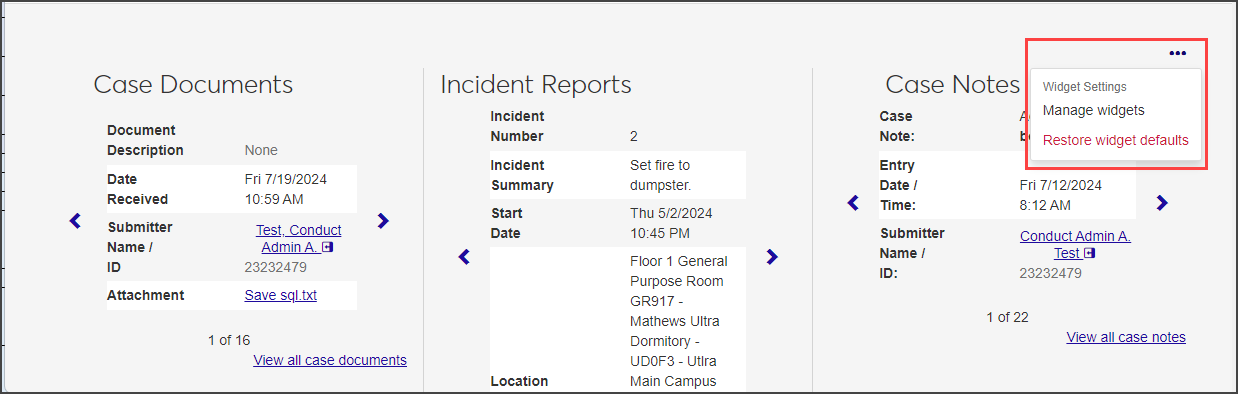Show previous incident report arrow
The image size is (1238, 394).
pyautogui.click(x=463, y=257)
